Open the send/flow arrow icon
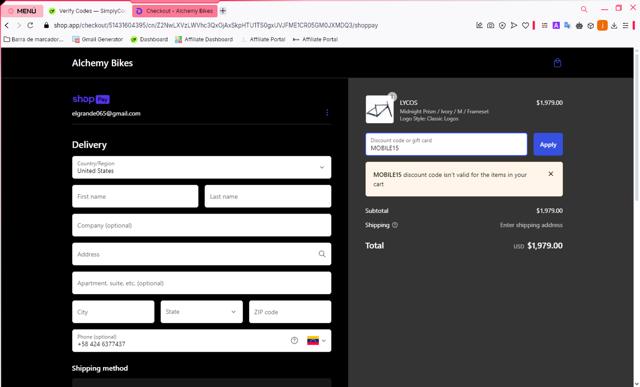640x387 pixels. click(x=514, y=25)
